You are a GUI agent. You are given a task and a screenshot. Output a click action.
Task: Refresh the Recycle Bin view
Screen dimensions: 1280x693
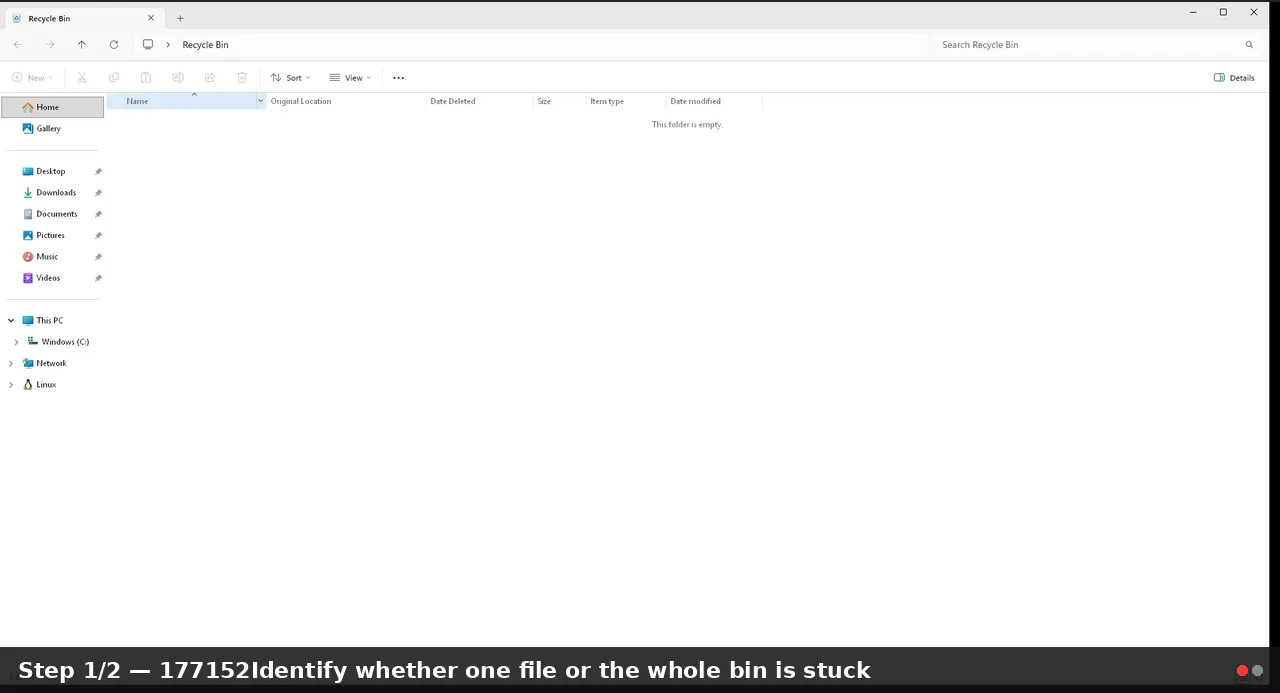pyautogui.click(x=114, y=45)
